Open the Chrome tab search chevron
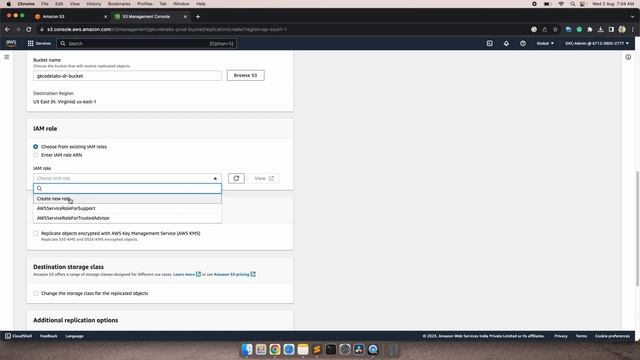This screenshot has height=360, width=640. pos(632,17)
